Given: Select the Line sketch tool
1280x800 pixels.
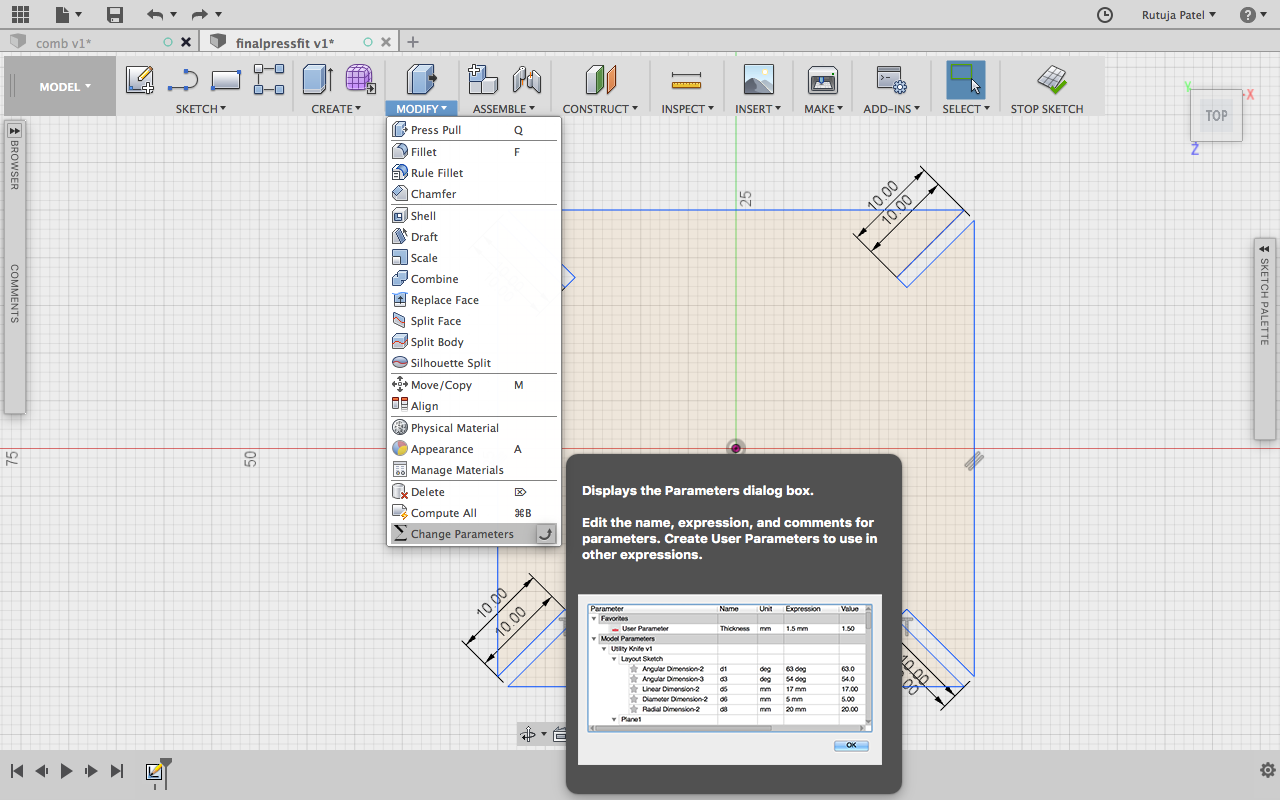Looking at the screenshot, I should click(x=183, y=80).
